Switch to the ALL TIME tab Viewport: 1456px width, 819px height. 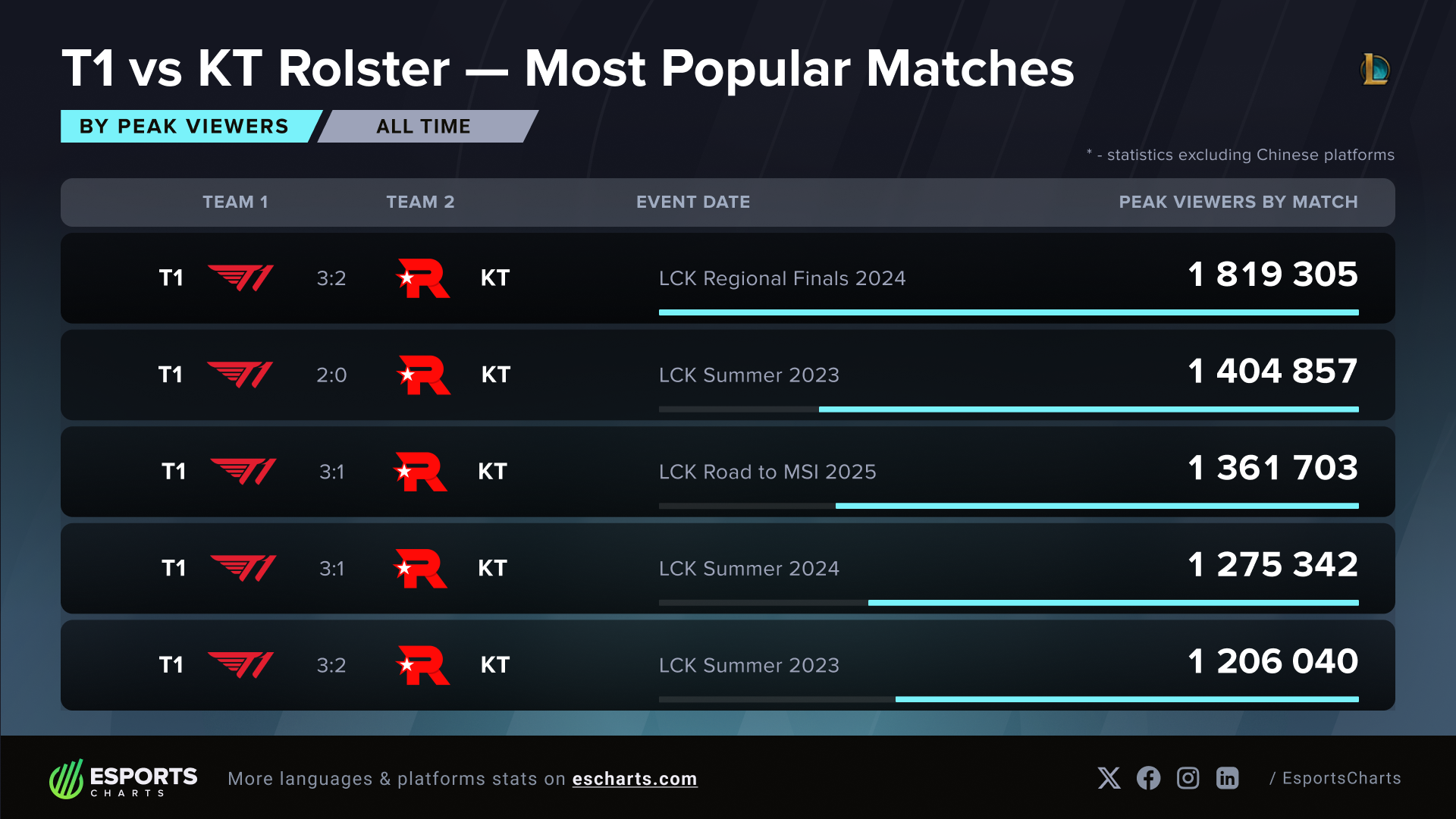(x=424, y=127)
